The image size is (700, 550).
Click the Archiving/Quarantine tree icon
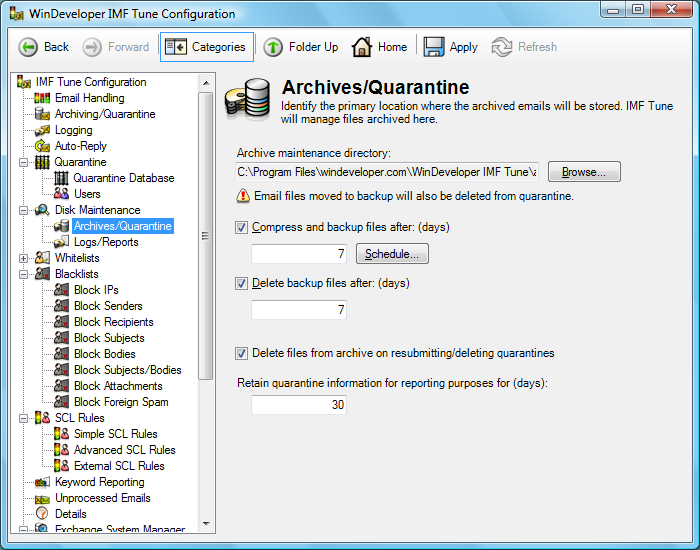42,114
